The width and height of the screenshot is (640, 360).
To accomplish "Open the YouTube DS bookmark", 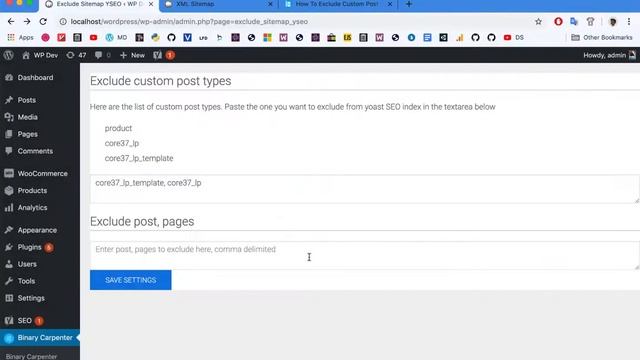I will pyautogui.click(x=513, y=38).
